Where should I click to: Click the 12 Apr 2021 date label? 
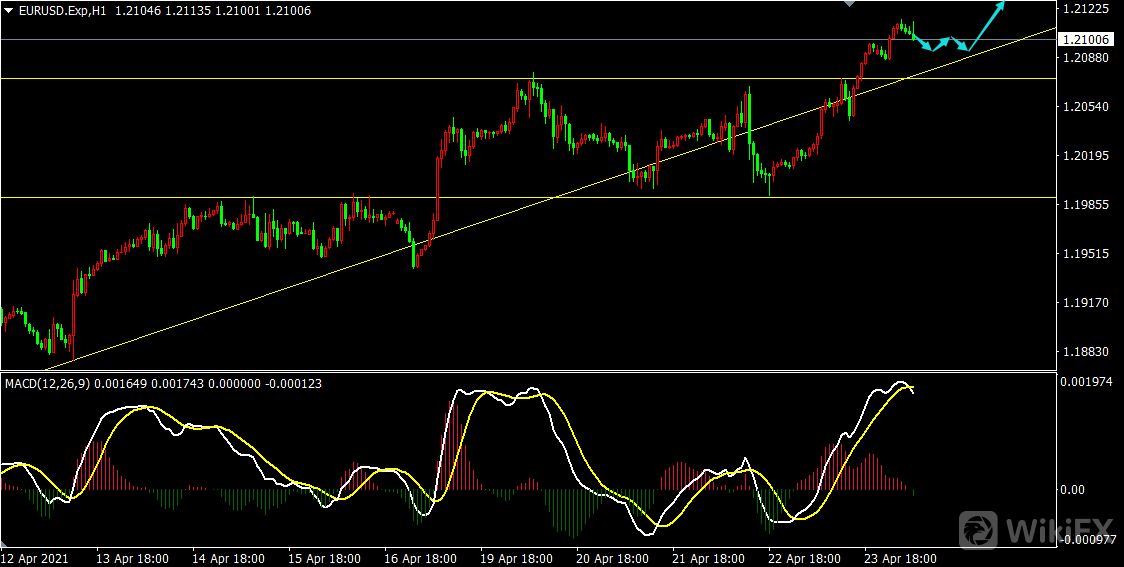[35, 558]
